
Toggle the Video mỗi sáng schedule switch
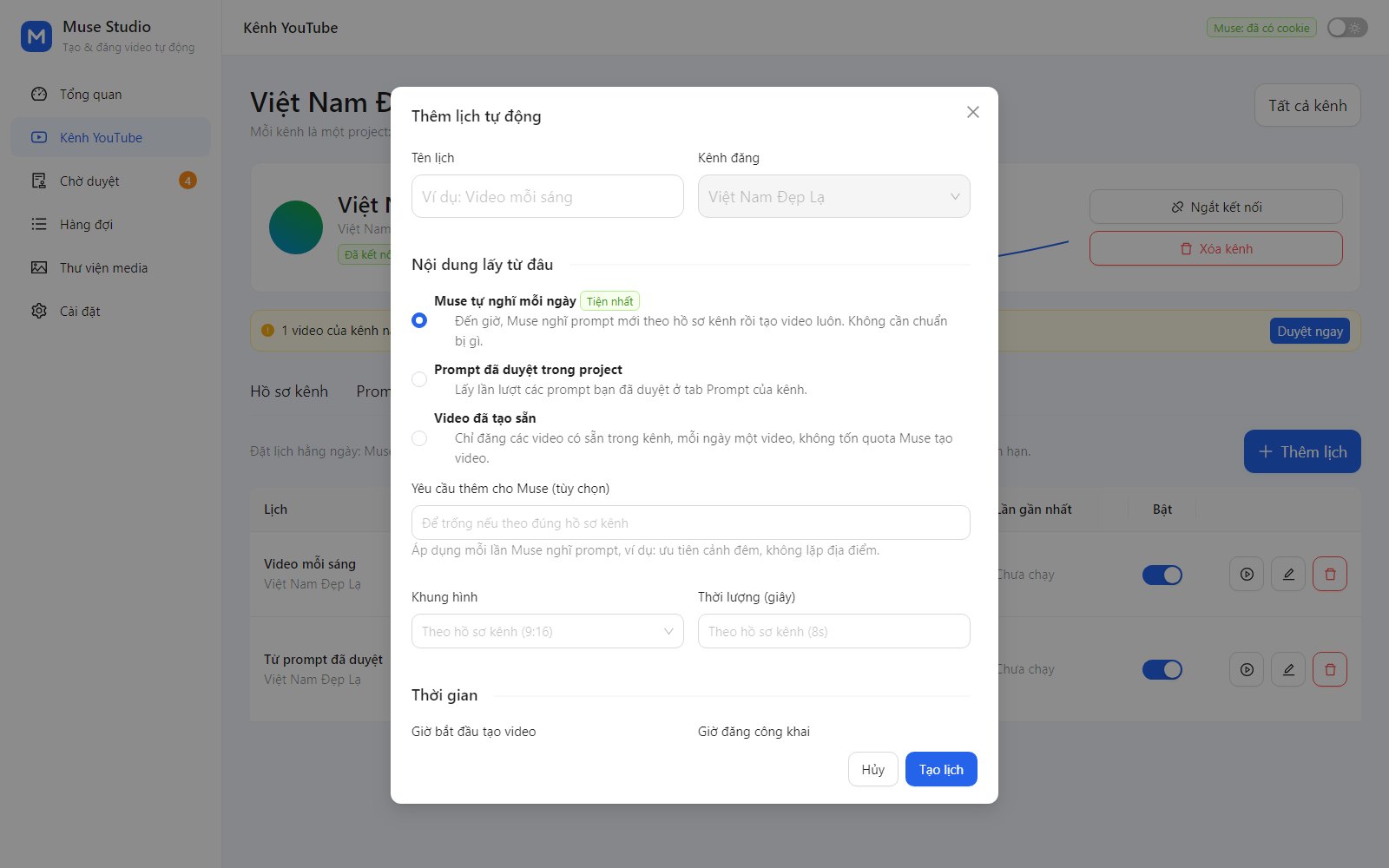coord(1162,575)
